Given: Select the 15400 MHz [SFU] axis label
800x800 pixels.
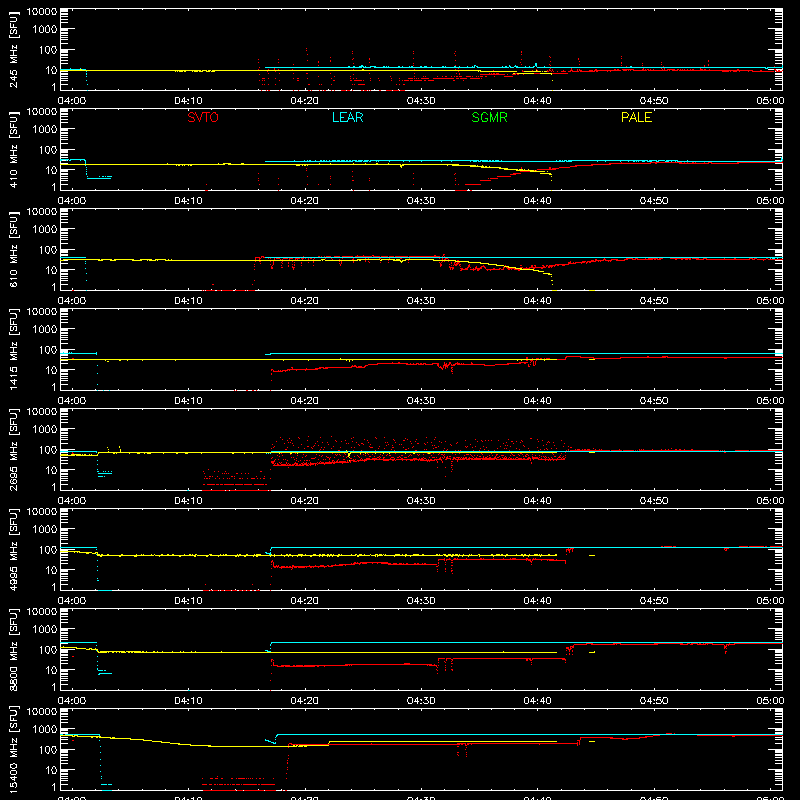Looking at the screenshot, I should pos(14,749).
